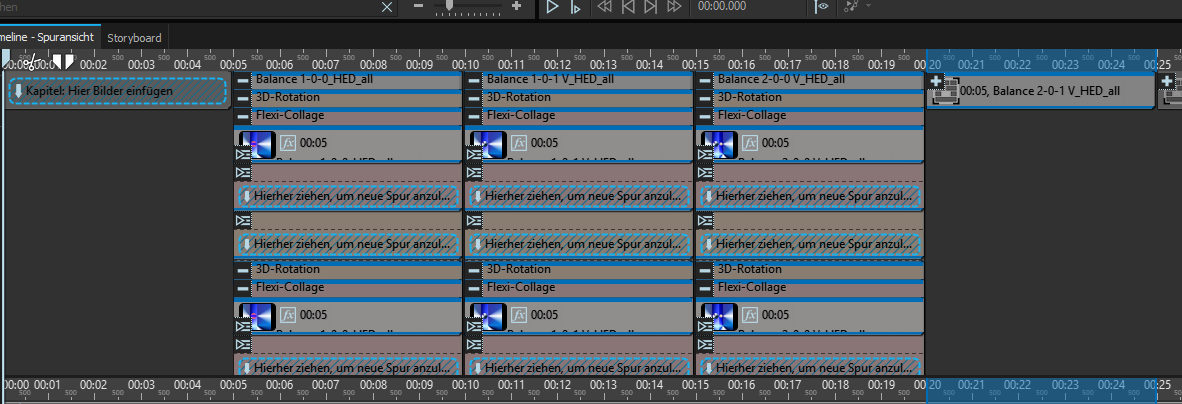Select the right white range marker on the ruler
Image resolution: width=1182 pixels, height=404 pixels.
pyautogui.click(x=69, y=60)
